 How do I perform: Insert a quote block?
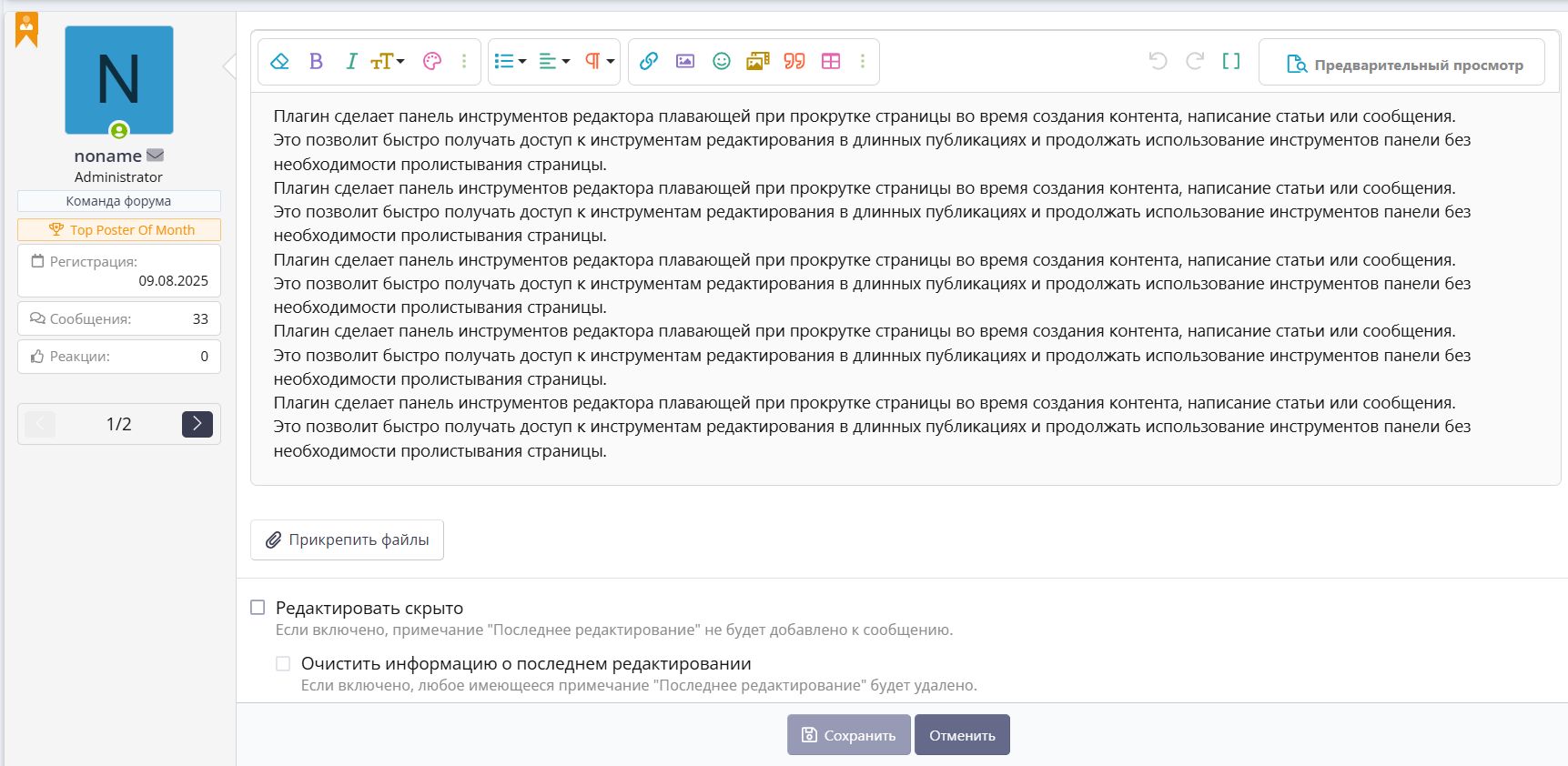794,61
